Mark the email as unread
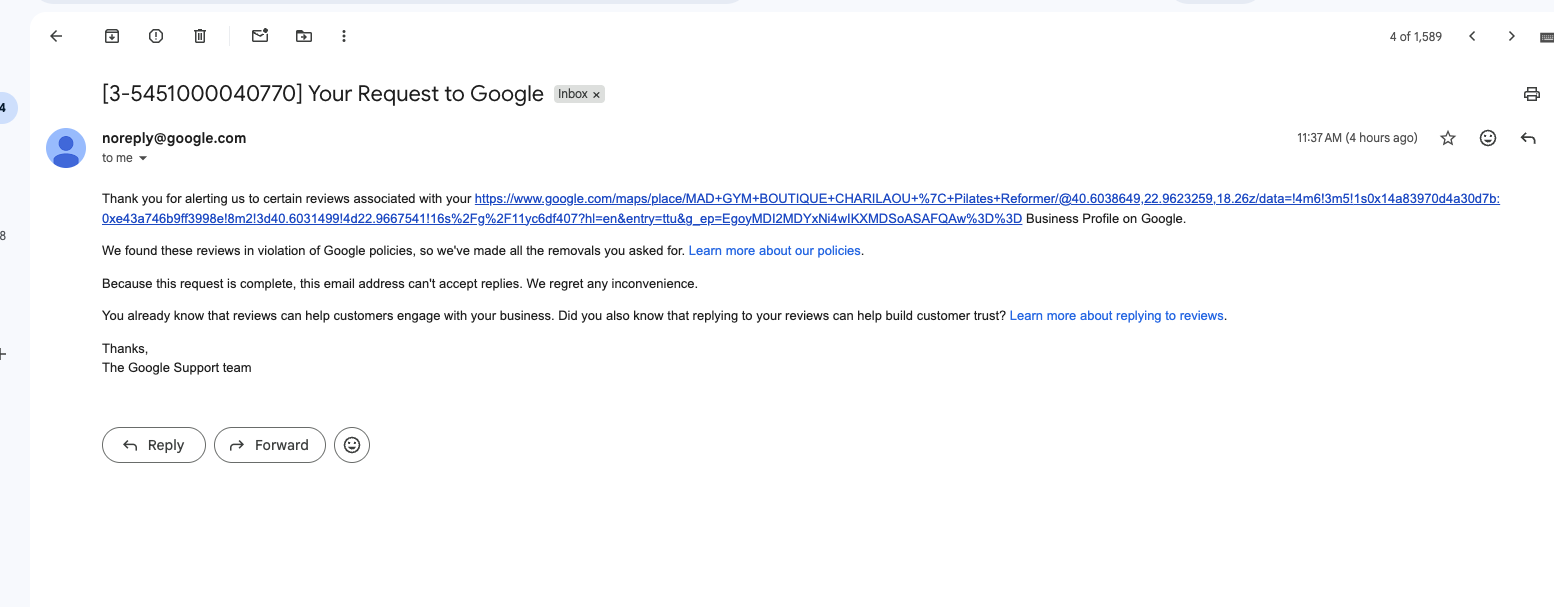The width and height of the screenshot is (1554, 607). pos(260,36)
